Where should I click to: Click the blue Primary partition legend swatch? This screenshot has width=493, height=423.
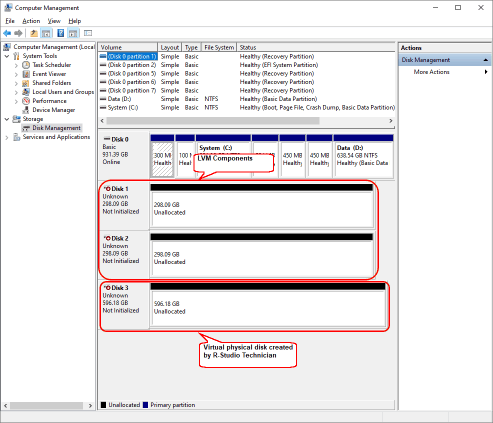point(145,405)
